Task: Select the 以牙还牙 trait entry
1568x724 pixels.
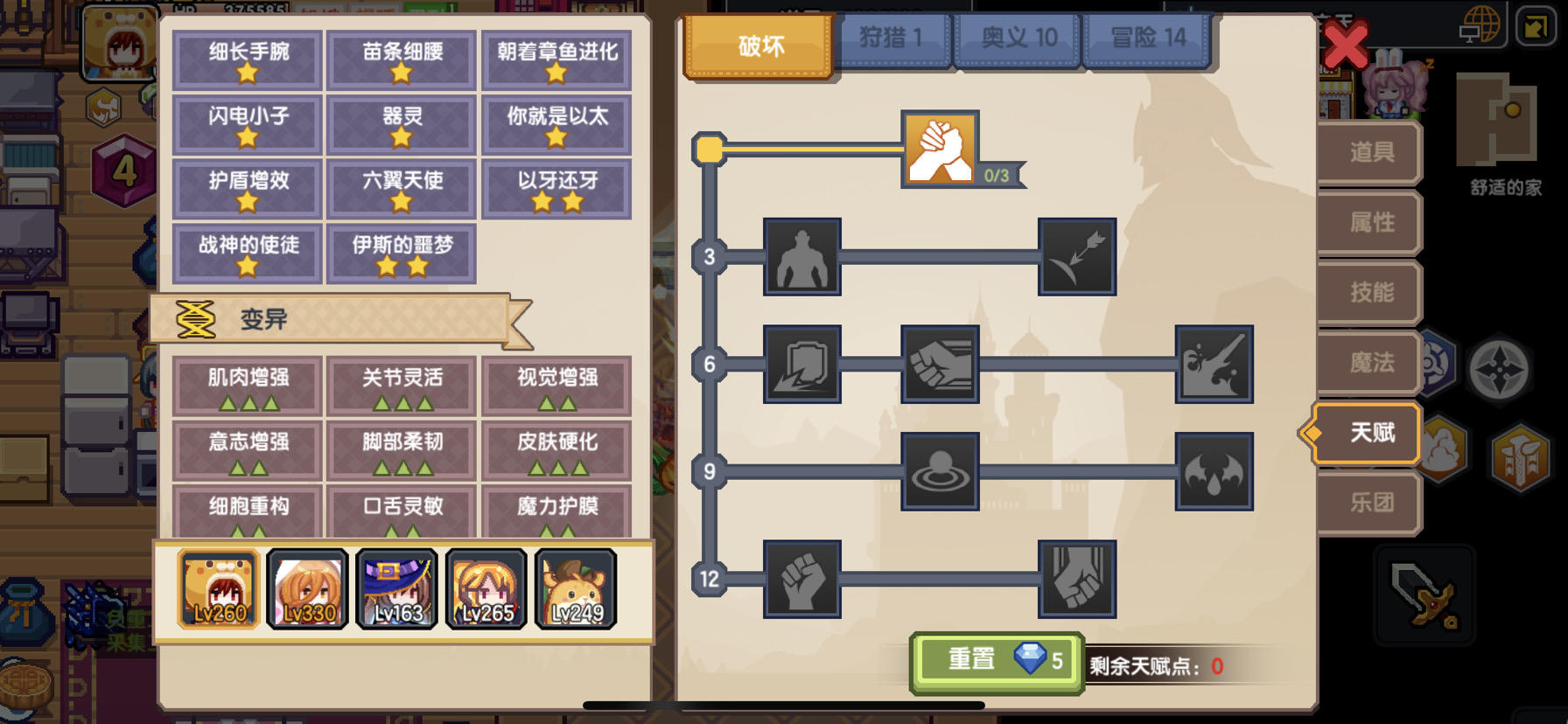Action: pyautogui.click(x=557, y=189)
